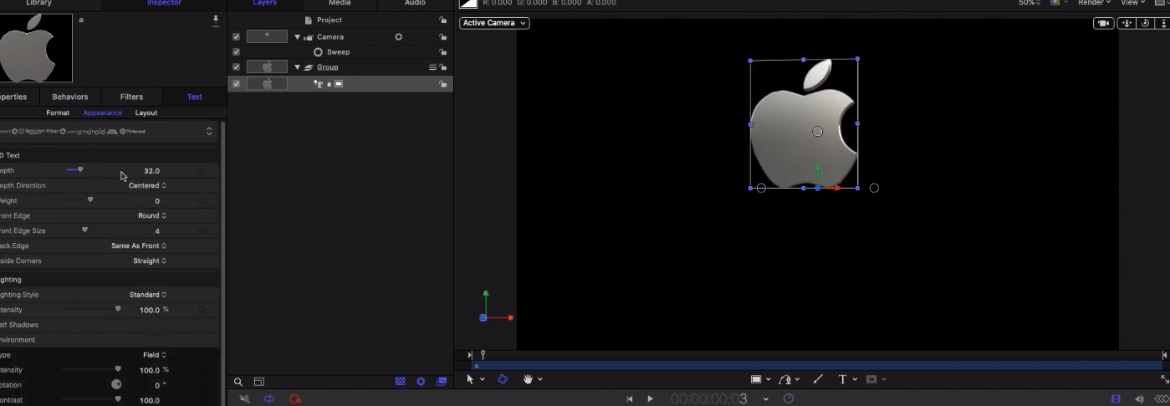Toggle filters display icon in Layers footer
Screen dimensions: 1170x406
(442, 381)
